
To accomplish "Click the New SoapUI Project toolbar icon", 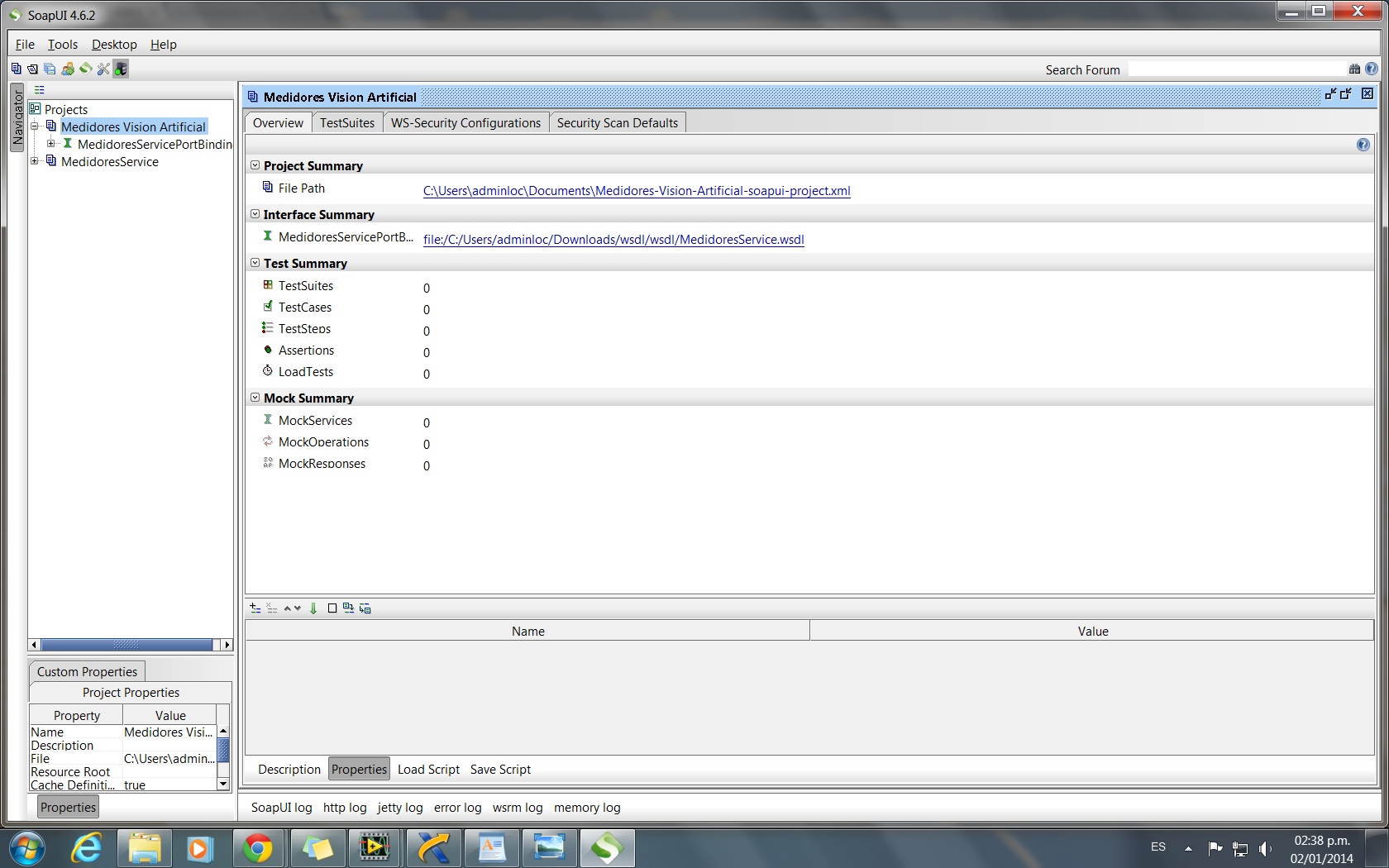I will (16, 69).
